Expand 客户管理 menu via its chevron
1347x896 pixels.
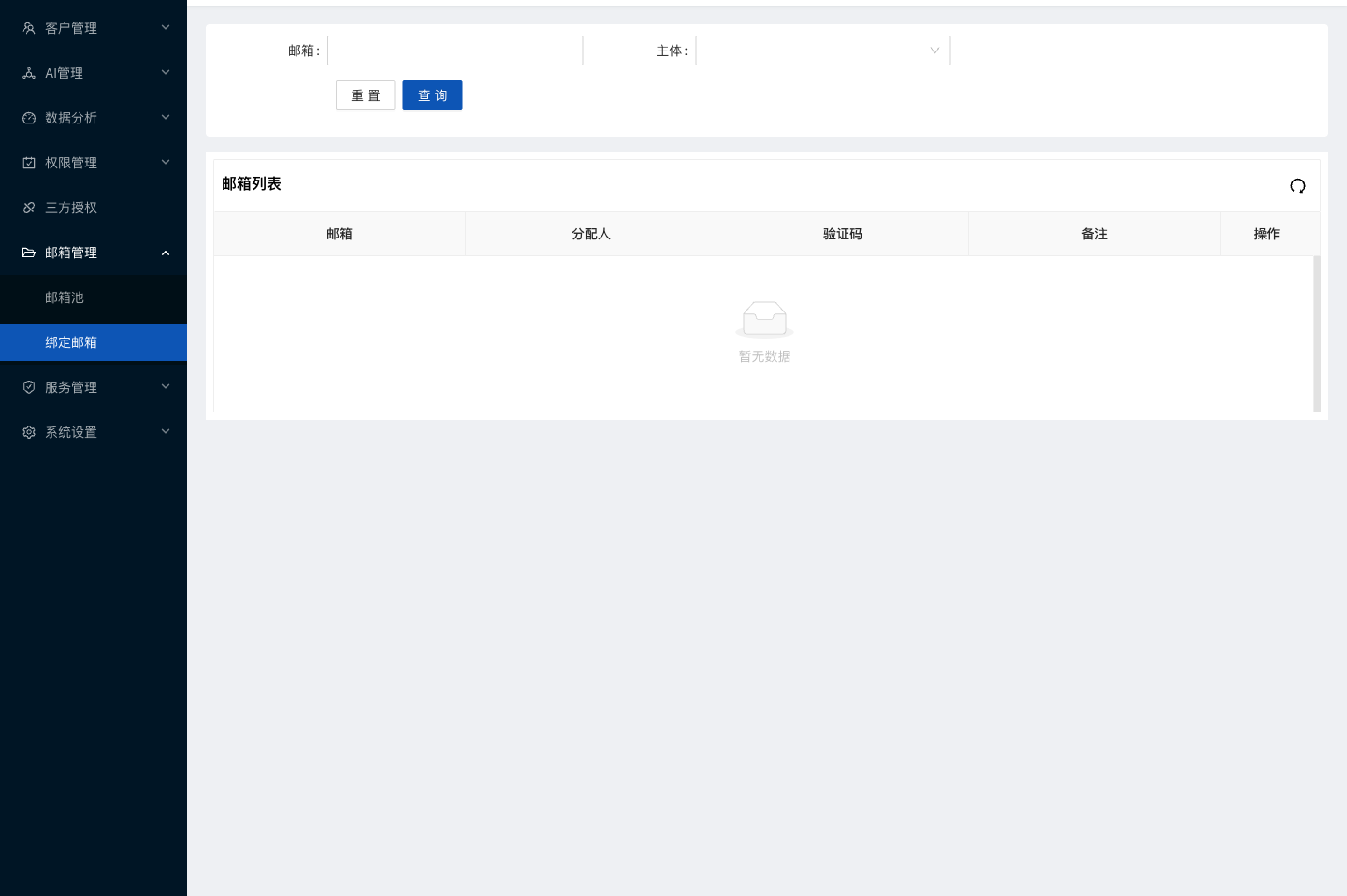click(x=166, y=27)
